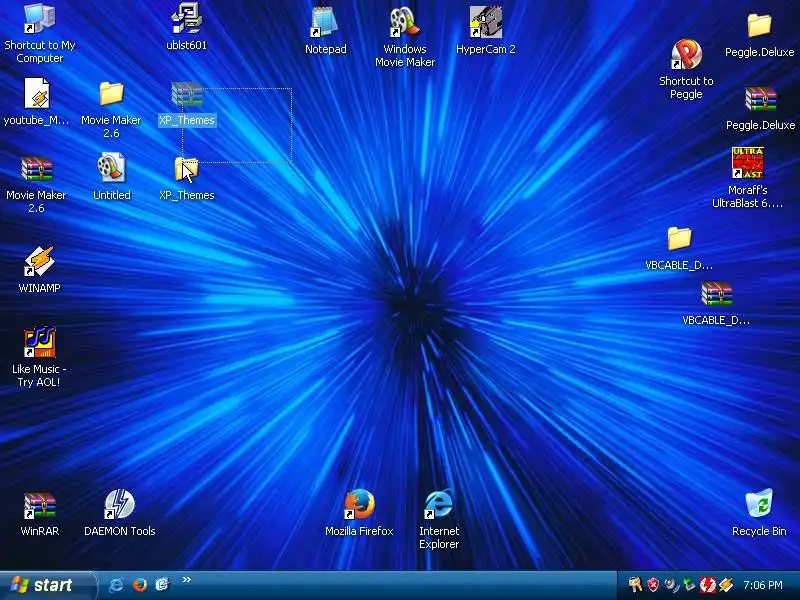Select the XP_Themes folder icon

point(187,169)
